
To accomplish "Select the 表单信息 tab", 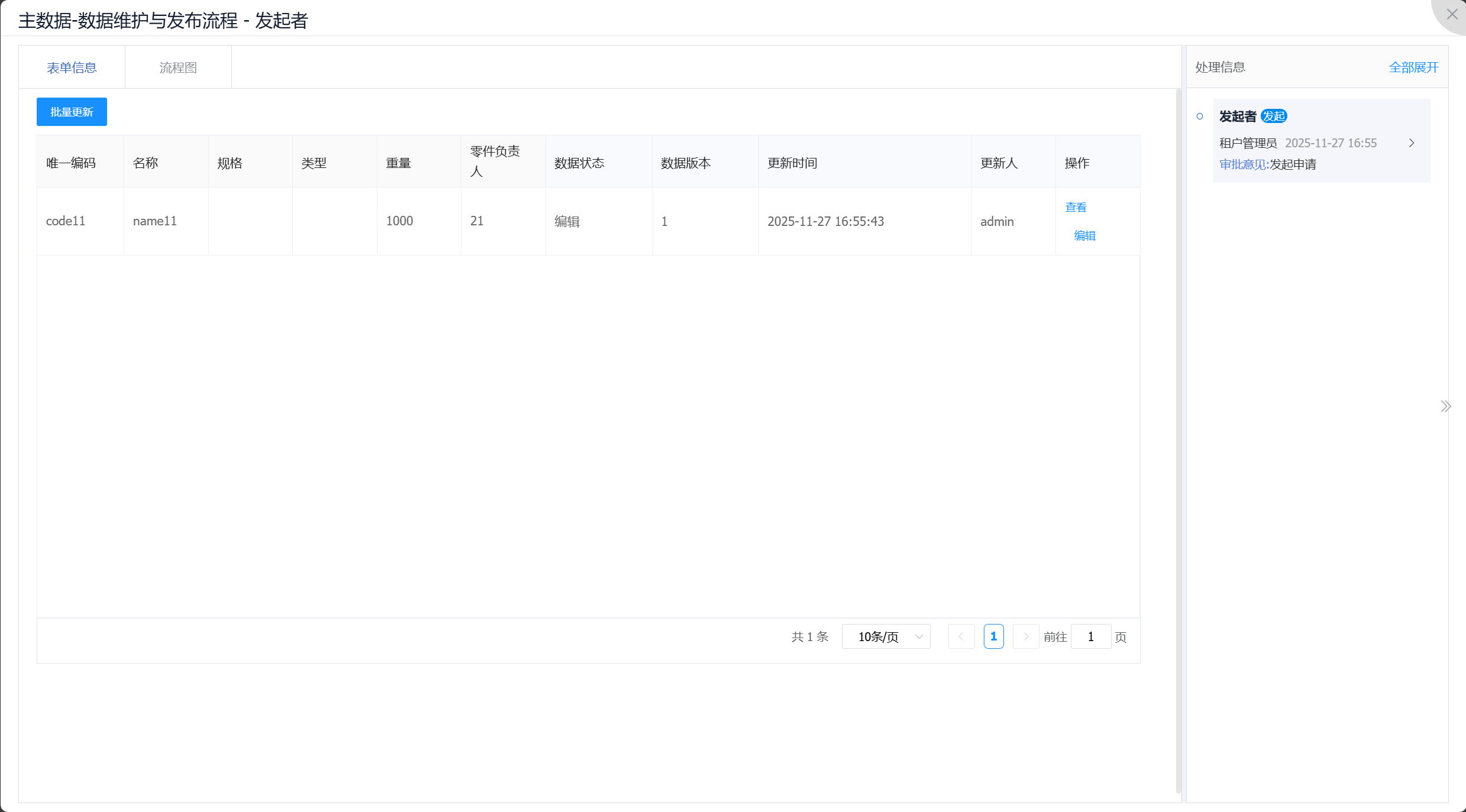I will pos(72,67).
